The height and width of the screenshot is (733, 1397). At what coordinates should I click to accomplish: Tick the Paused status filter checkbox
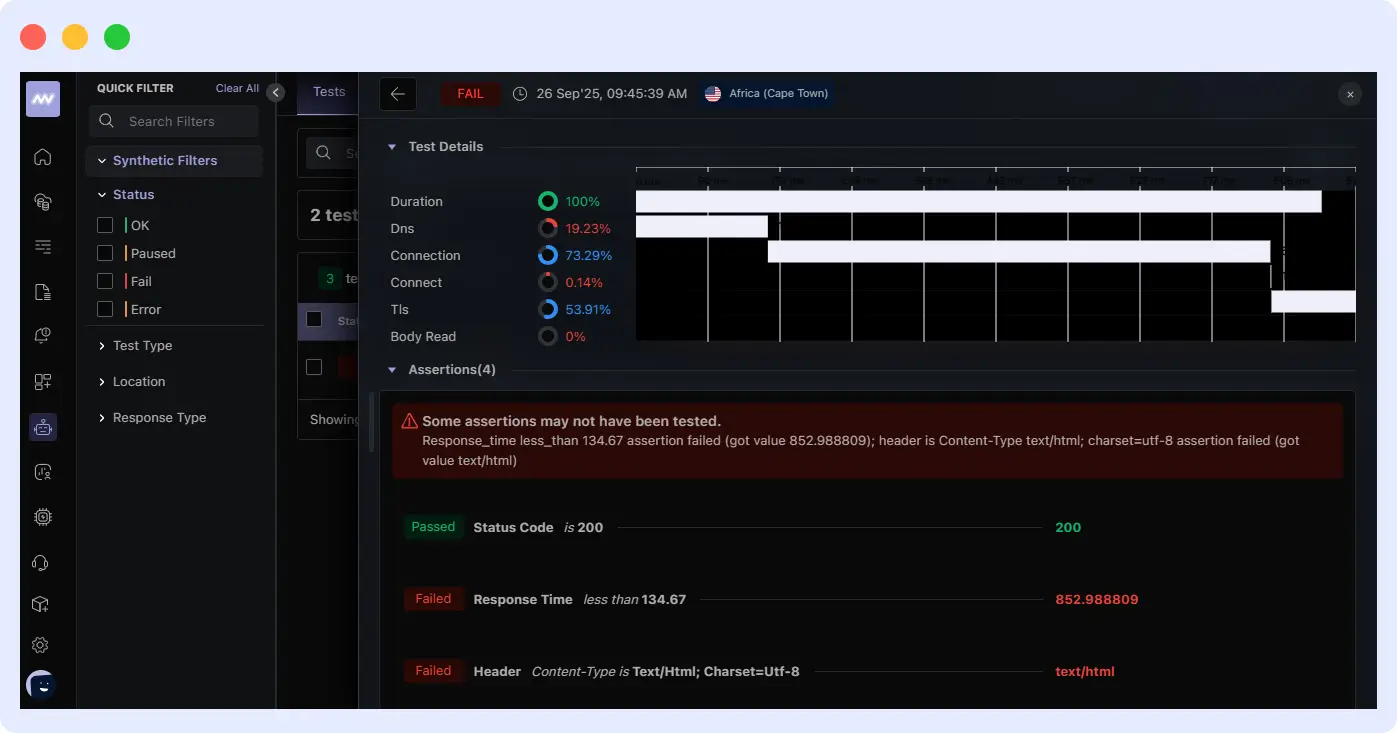105,253
